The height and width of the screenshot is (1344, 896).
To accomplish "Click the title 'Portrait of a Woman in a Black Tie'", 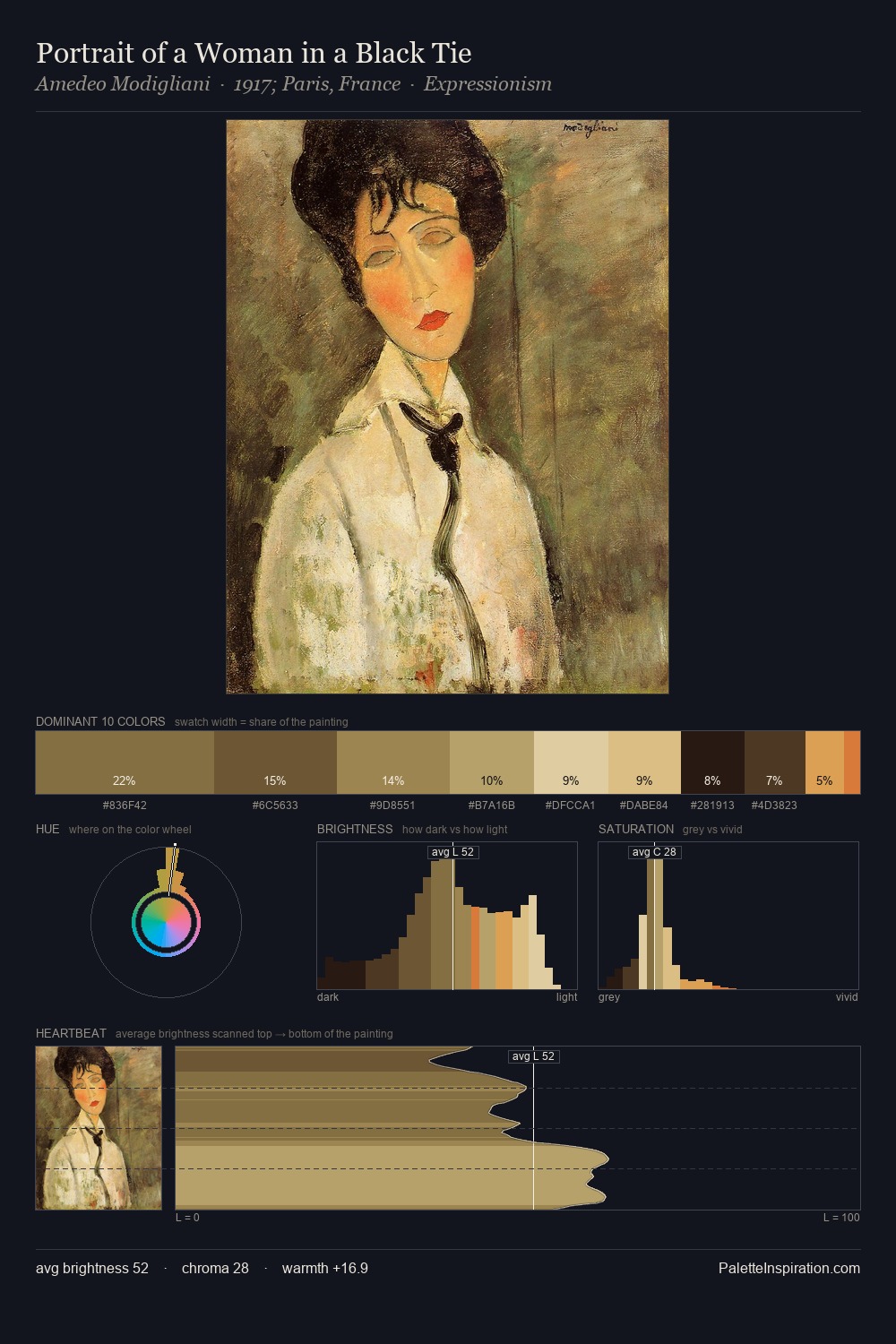I will pyautogui.click(x=254, y=53).
